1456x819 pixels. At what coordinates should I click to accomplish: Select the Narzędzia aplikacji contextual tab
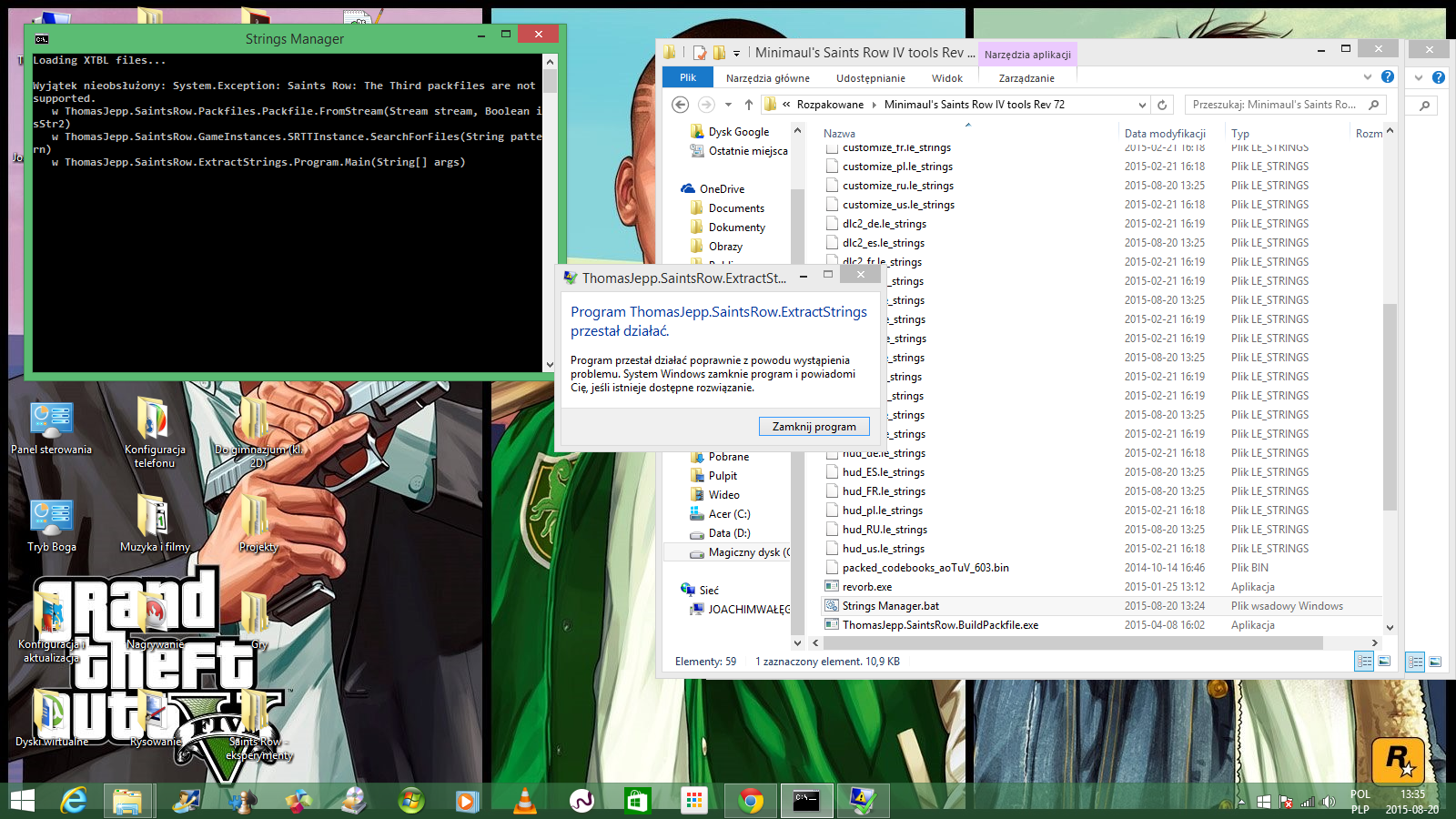click(x=1027, y=55)
